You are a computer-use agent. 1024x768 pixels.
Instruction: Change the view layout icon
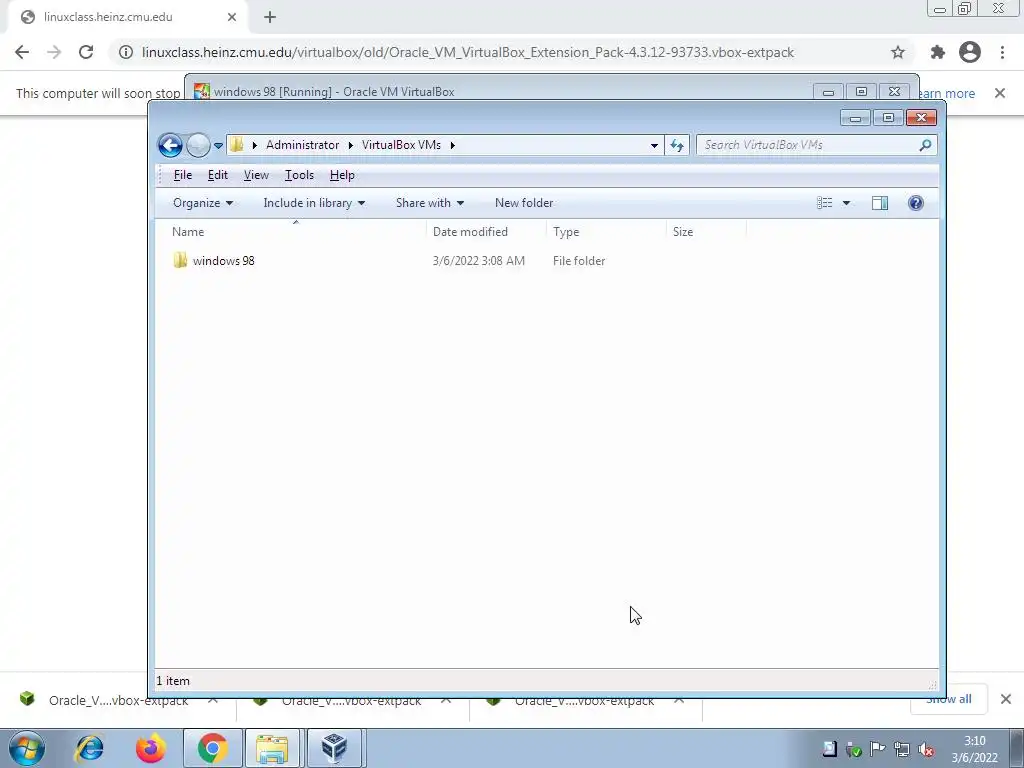(x=824, y=203)
